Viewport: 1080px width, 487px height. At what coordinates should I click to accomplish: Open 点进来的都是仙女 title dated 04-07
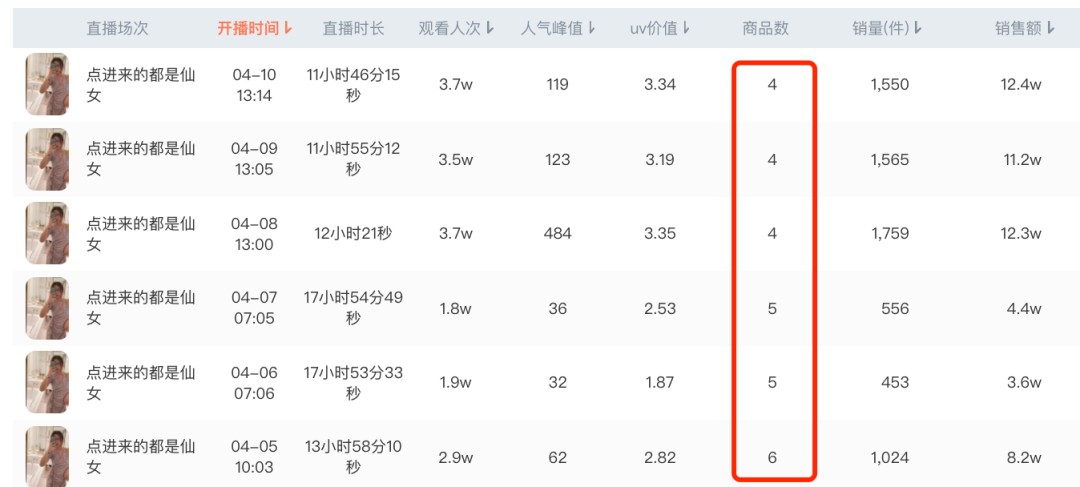pos(141,308)
